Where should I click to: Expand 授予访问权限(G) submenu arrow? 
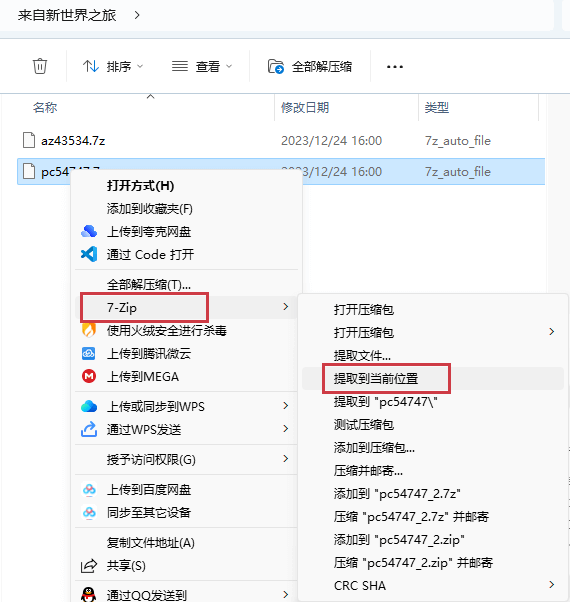coord(285,459)
